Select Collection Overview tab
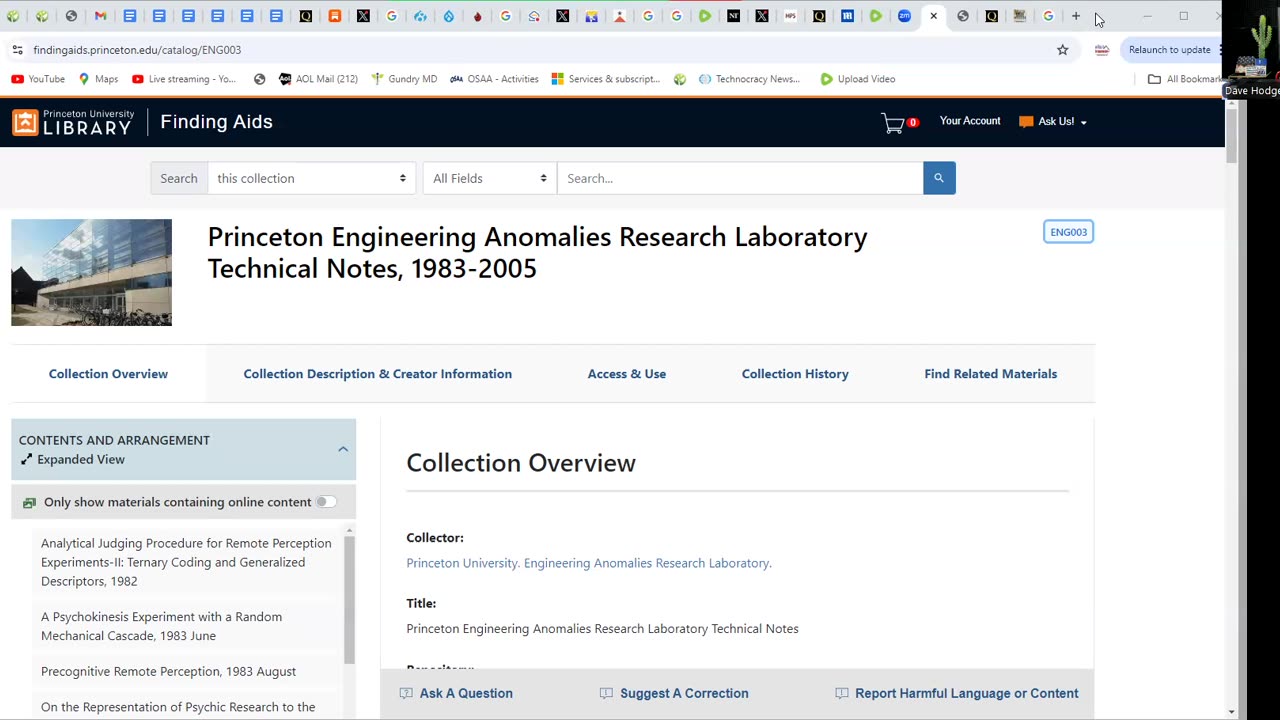 coord(108,374)
